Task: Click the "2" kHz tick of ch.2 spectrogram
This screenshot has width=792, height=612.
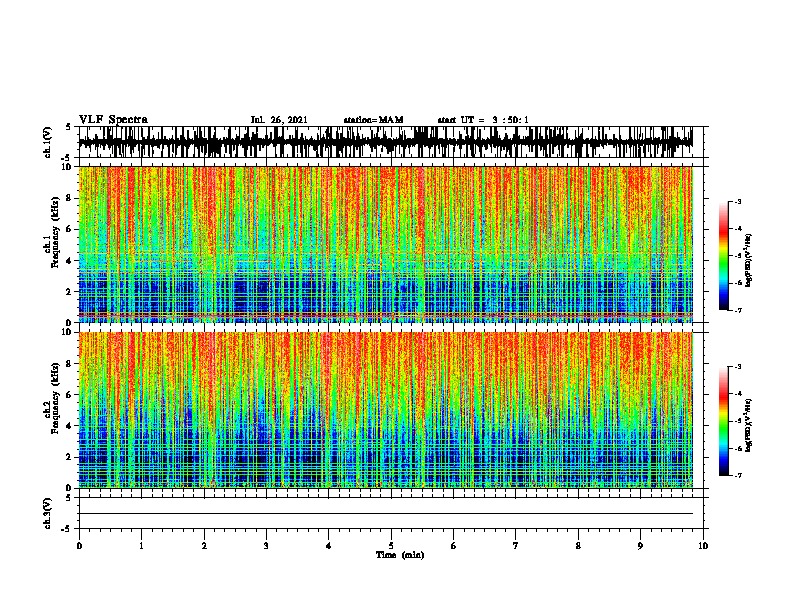Action: click(69, 457)
